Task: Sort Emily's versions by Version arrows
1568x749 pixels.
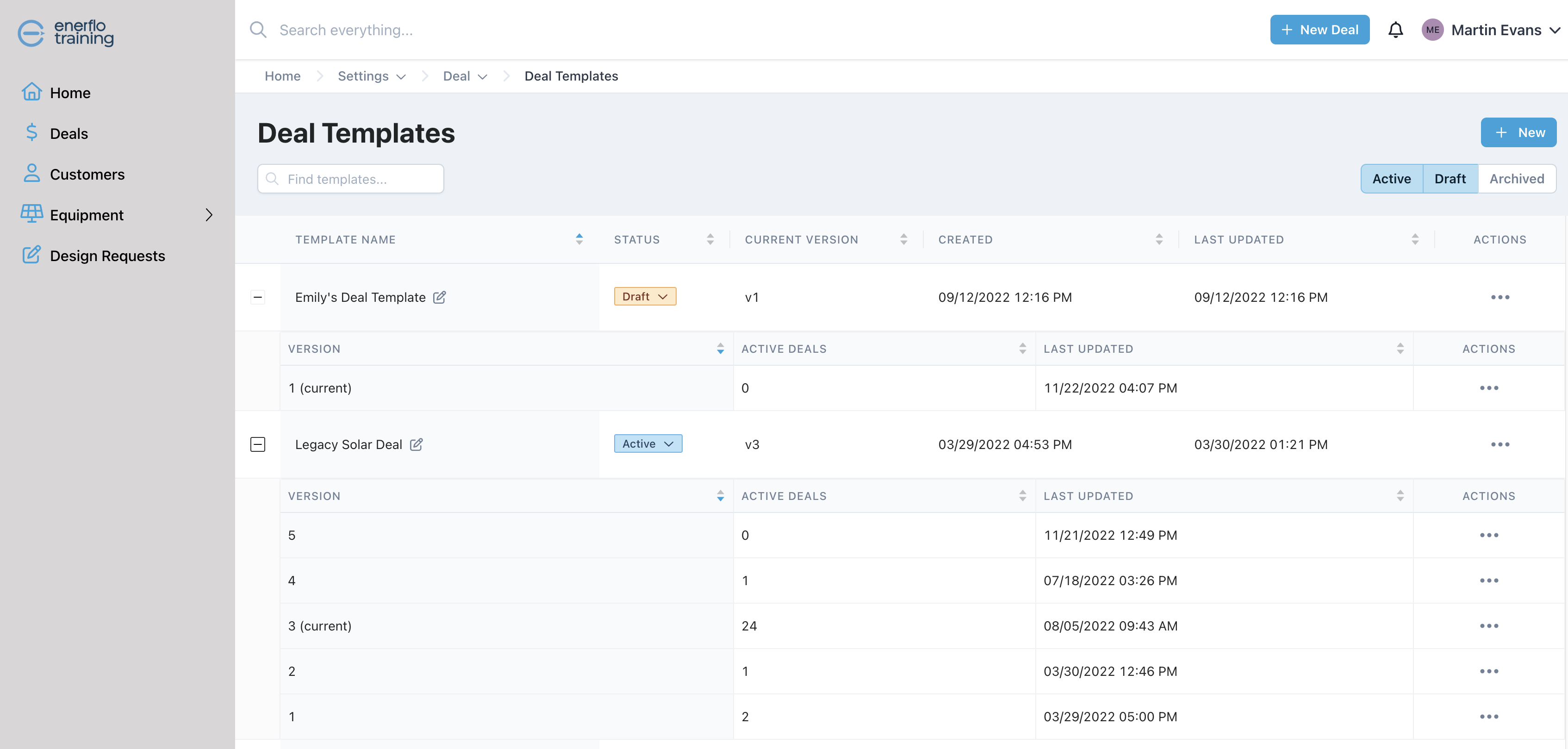Action: (721, 348)
